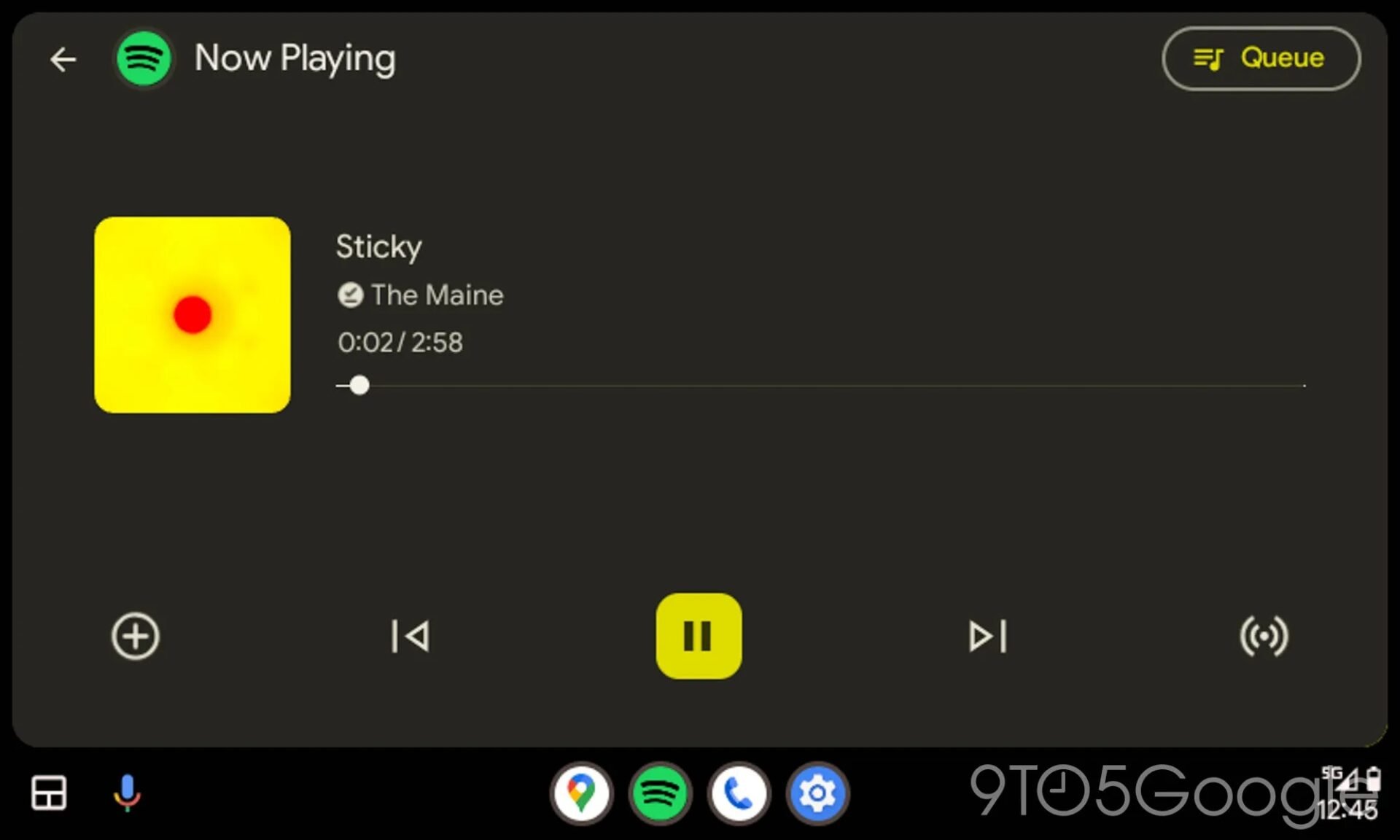Navigate back using the arrow button
This screenshot has height=840, width=1400.
coord(63,58)
